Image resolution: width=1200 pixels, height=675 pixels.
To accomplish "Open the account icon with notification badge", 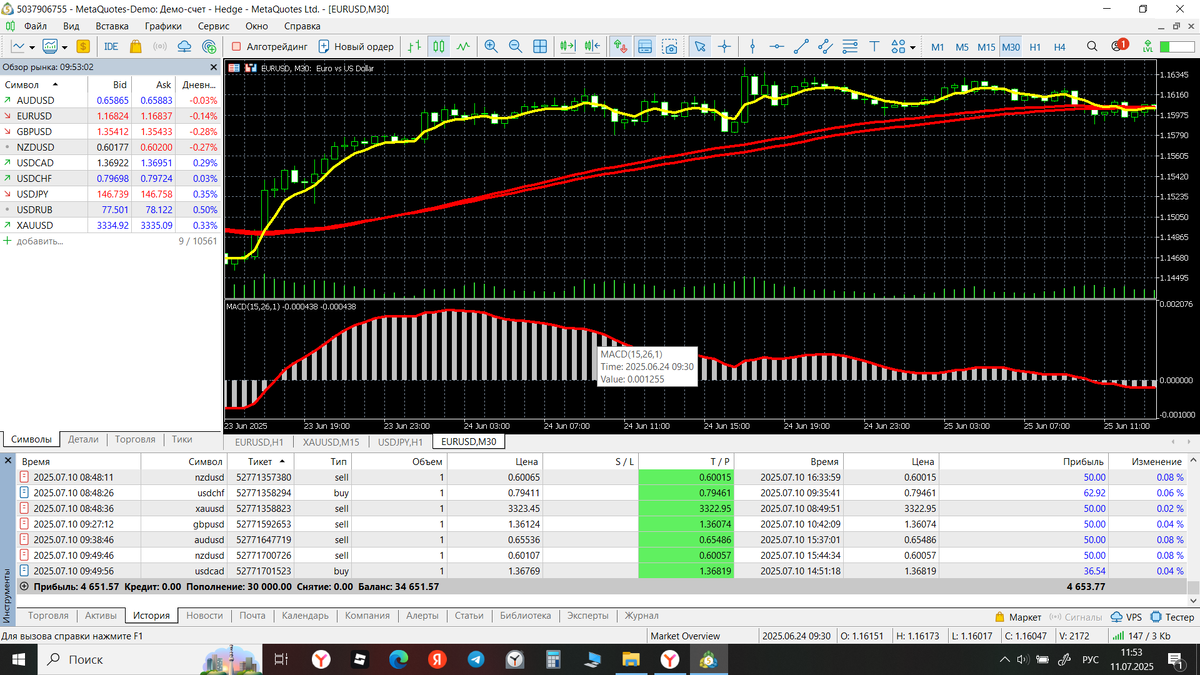I will [1119, 46].
